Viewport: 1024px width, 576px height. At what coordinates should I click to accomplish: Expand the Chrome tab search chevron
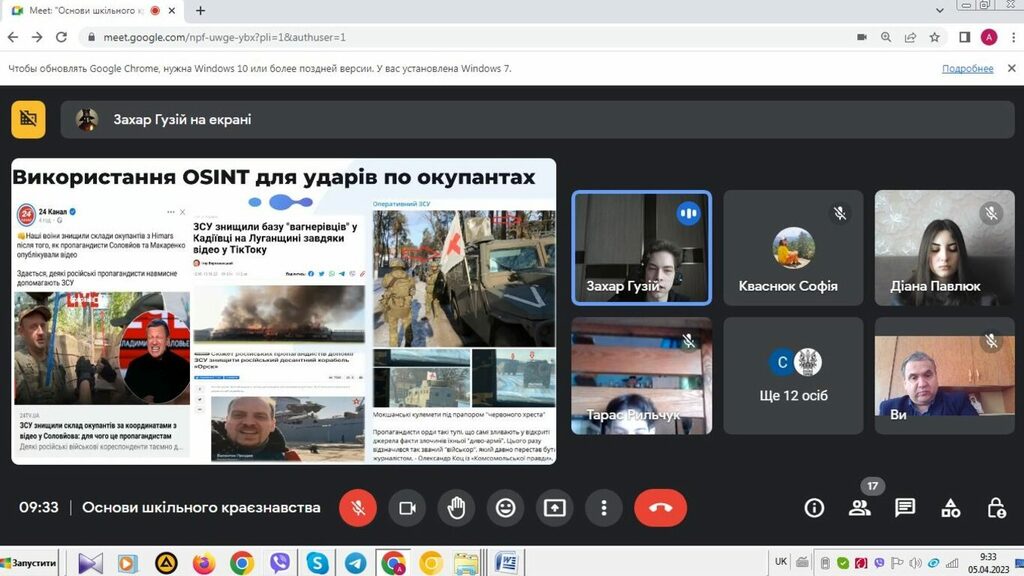tap(940, 10)
